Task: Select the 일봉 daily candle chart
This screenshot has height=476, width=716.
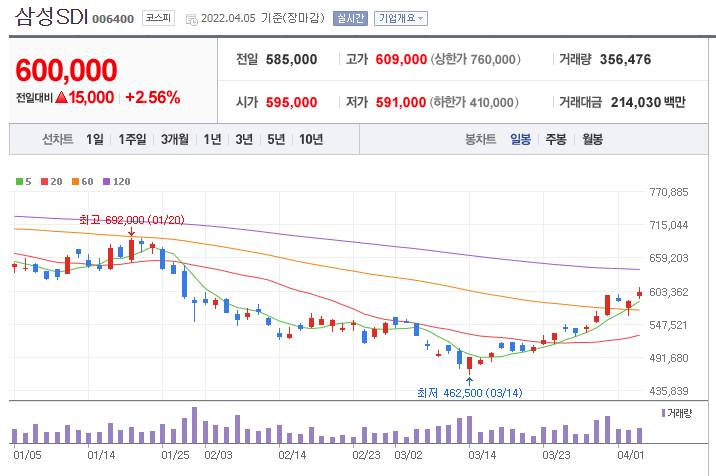Action: pos(521,139)
